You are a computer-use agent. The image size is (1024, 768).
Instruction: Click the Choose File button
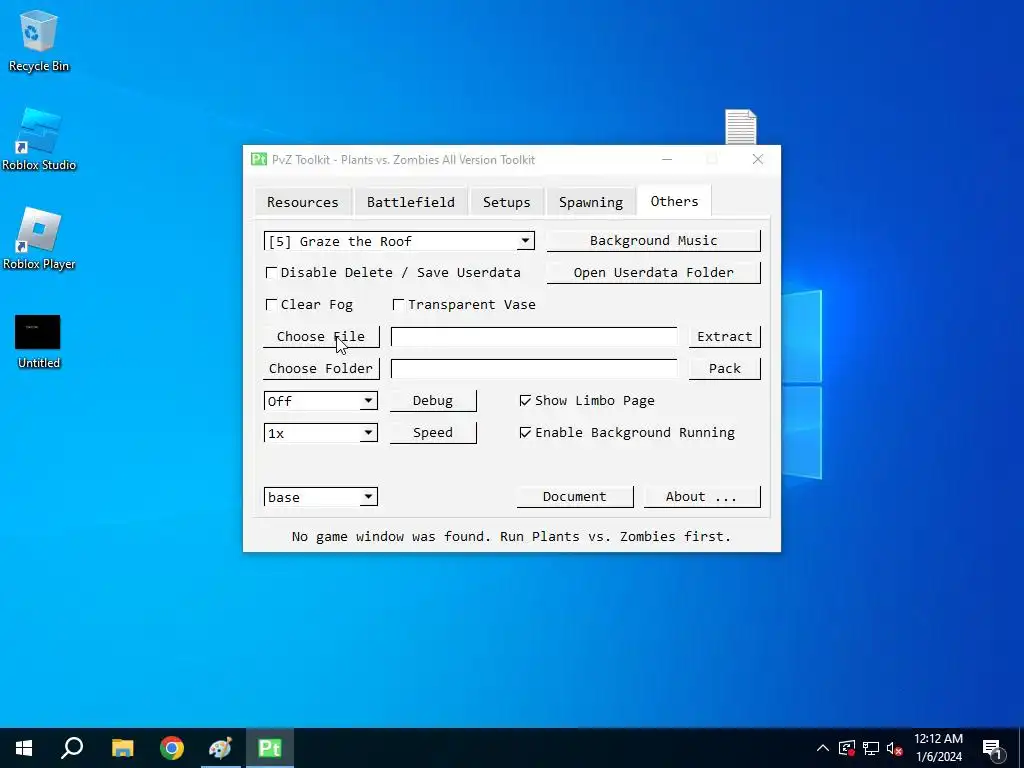coord(321,336)
